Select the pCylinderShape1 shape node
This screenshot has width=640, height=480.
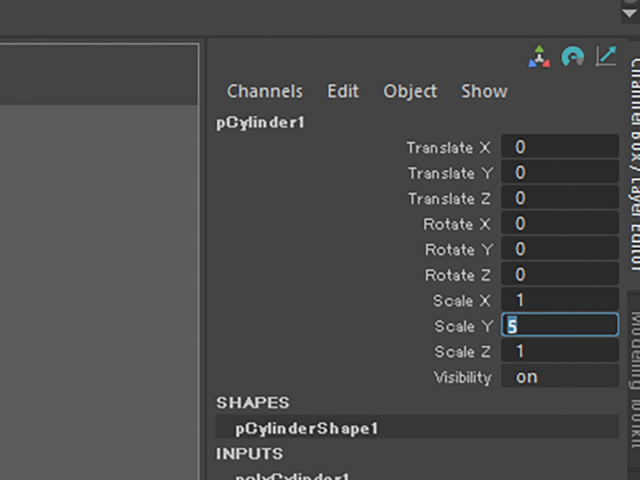(417, 428)
